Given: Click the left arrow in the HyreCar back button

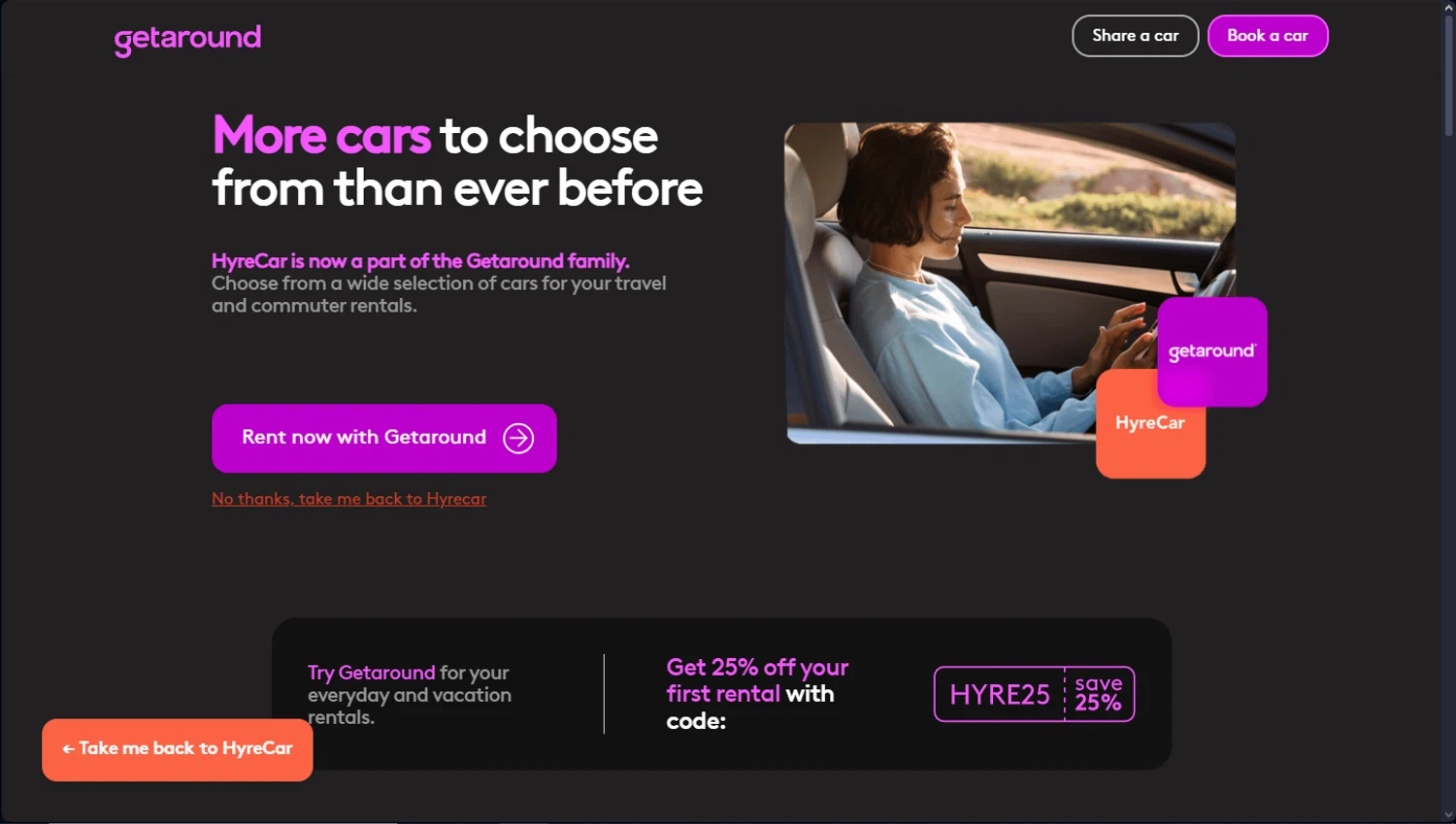Looking at the screenshot, I should click(68, 749).
